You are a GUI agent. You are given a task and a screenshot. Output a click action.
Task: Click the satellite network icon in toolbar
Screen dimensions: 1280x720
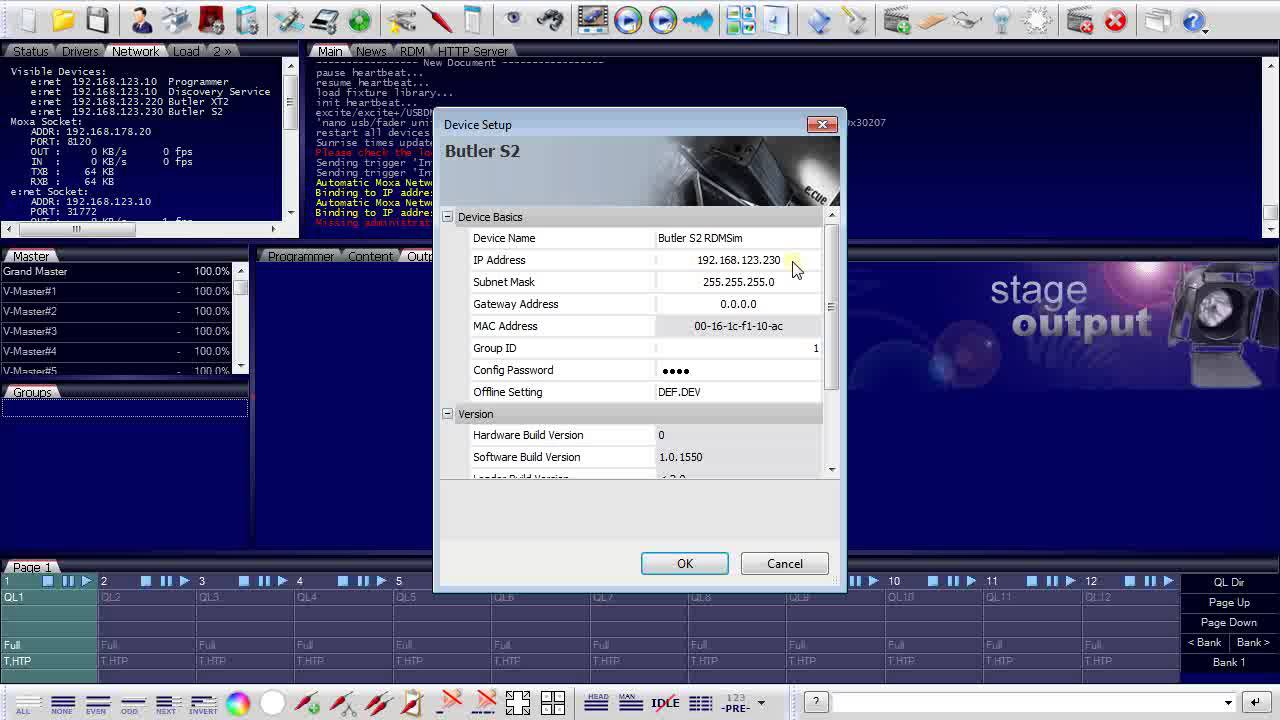(x=291, y=19)
